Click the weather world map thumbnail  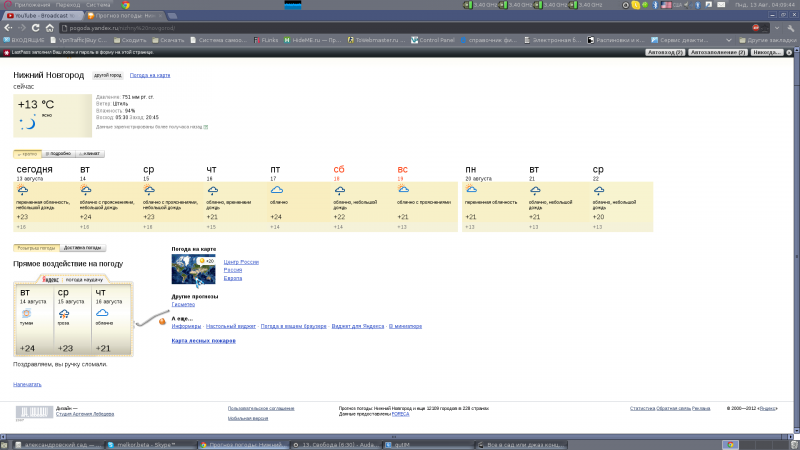point(193,268)
